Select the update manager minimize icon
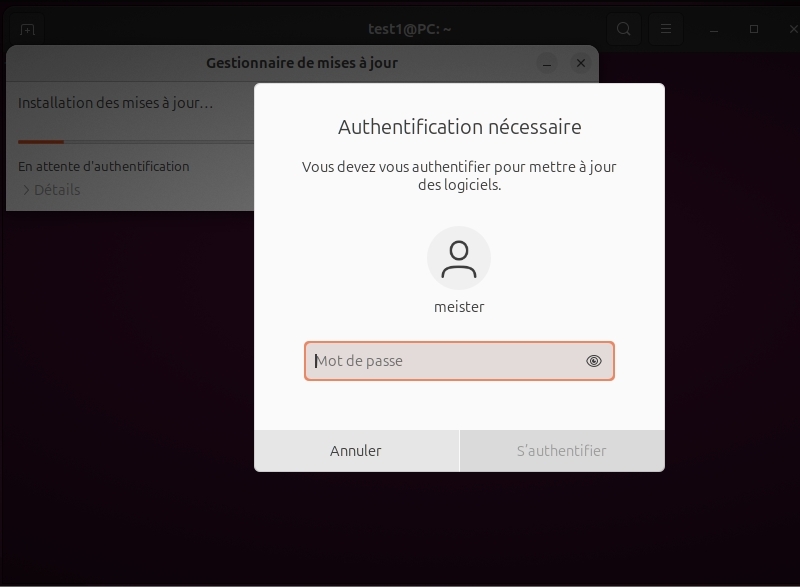The width and height of the screenshot is (800, 587). click(x=546, y=63)
